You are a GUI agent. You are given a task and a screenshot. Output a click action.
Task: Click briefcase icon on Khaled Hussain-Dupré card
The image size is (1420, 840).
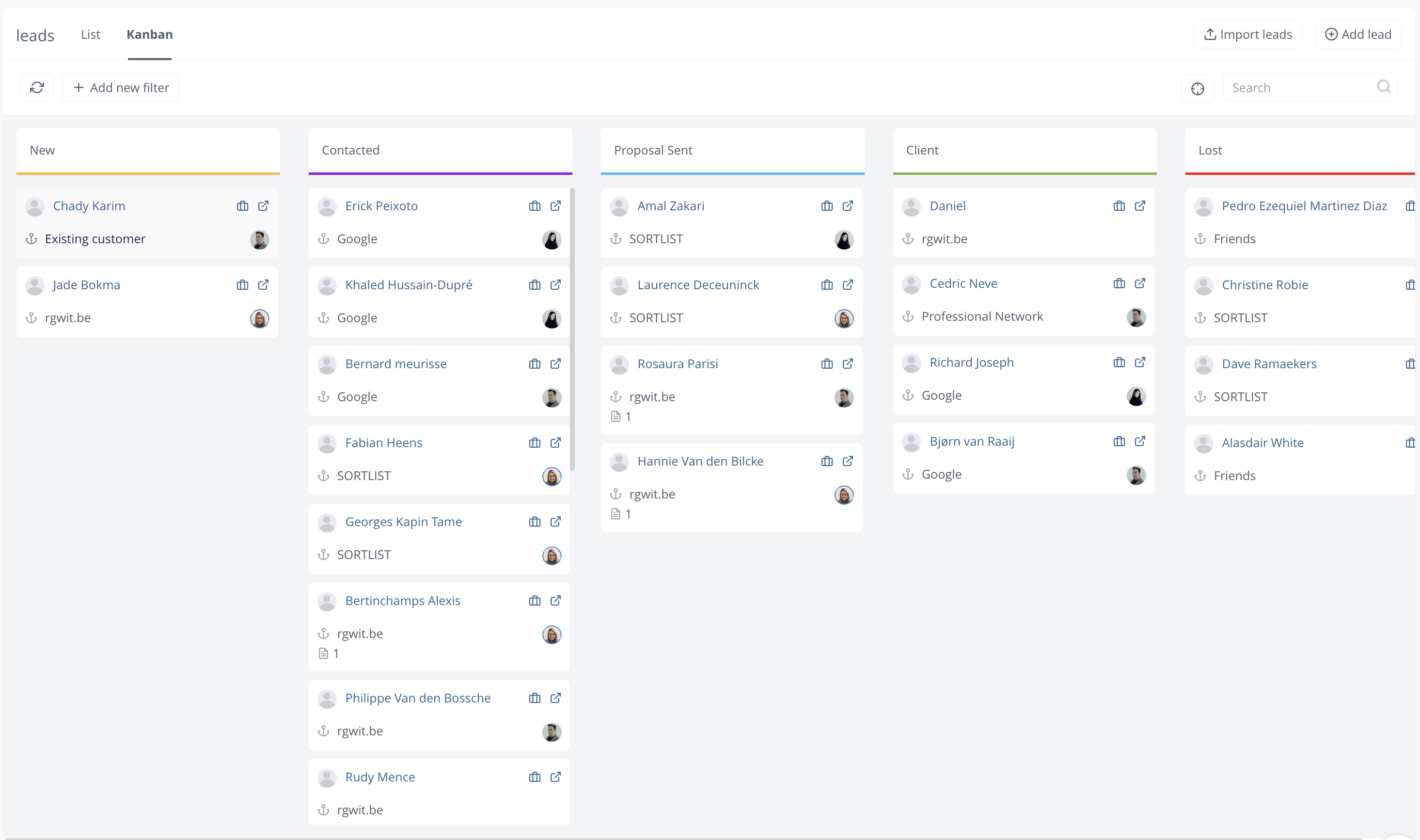pyautogui.click(x=535, y=285)
